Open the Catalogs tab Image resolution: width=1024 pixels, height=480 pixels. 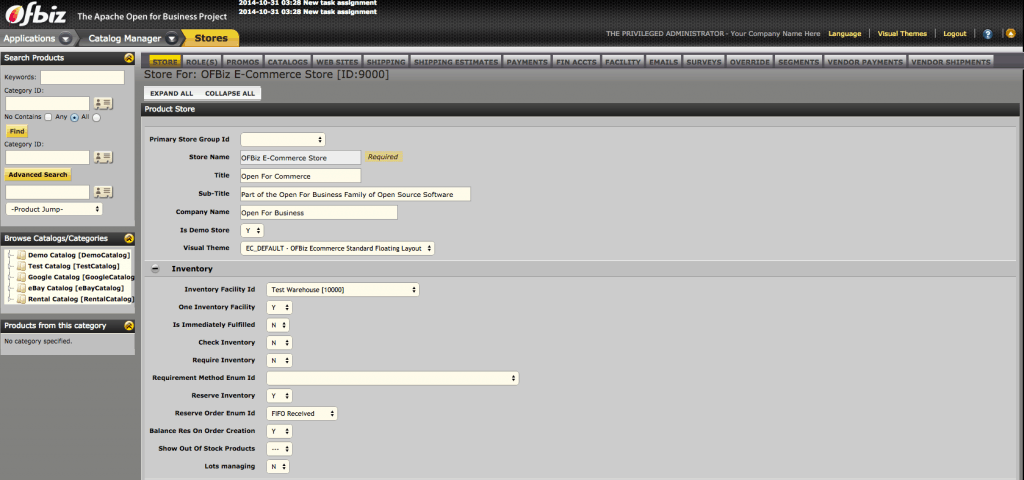point(287,62)
